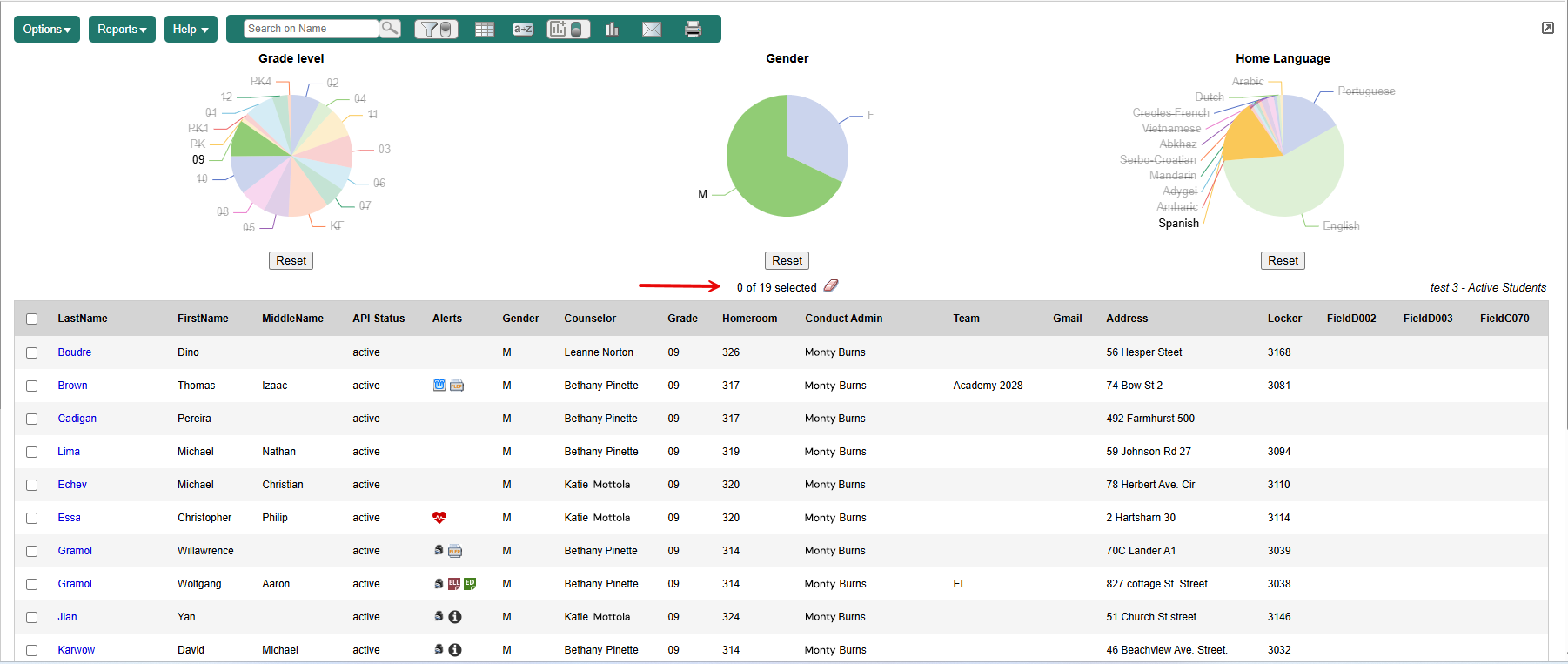Viewport: 1568px width, 664px height.
Task: Click the pop-out icon at top right
Action: [x=1547, y=29]
